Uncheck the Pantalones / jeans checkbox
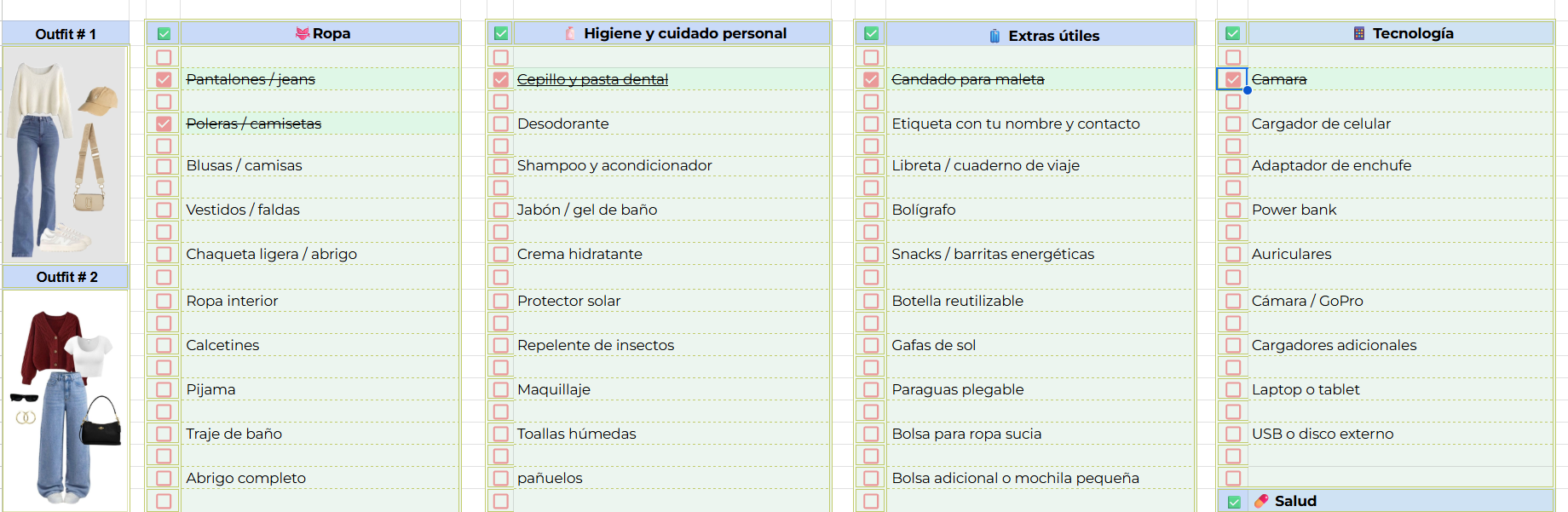This screenshot has width=1568, height=512. [x=164, y=79]
